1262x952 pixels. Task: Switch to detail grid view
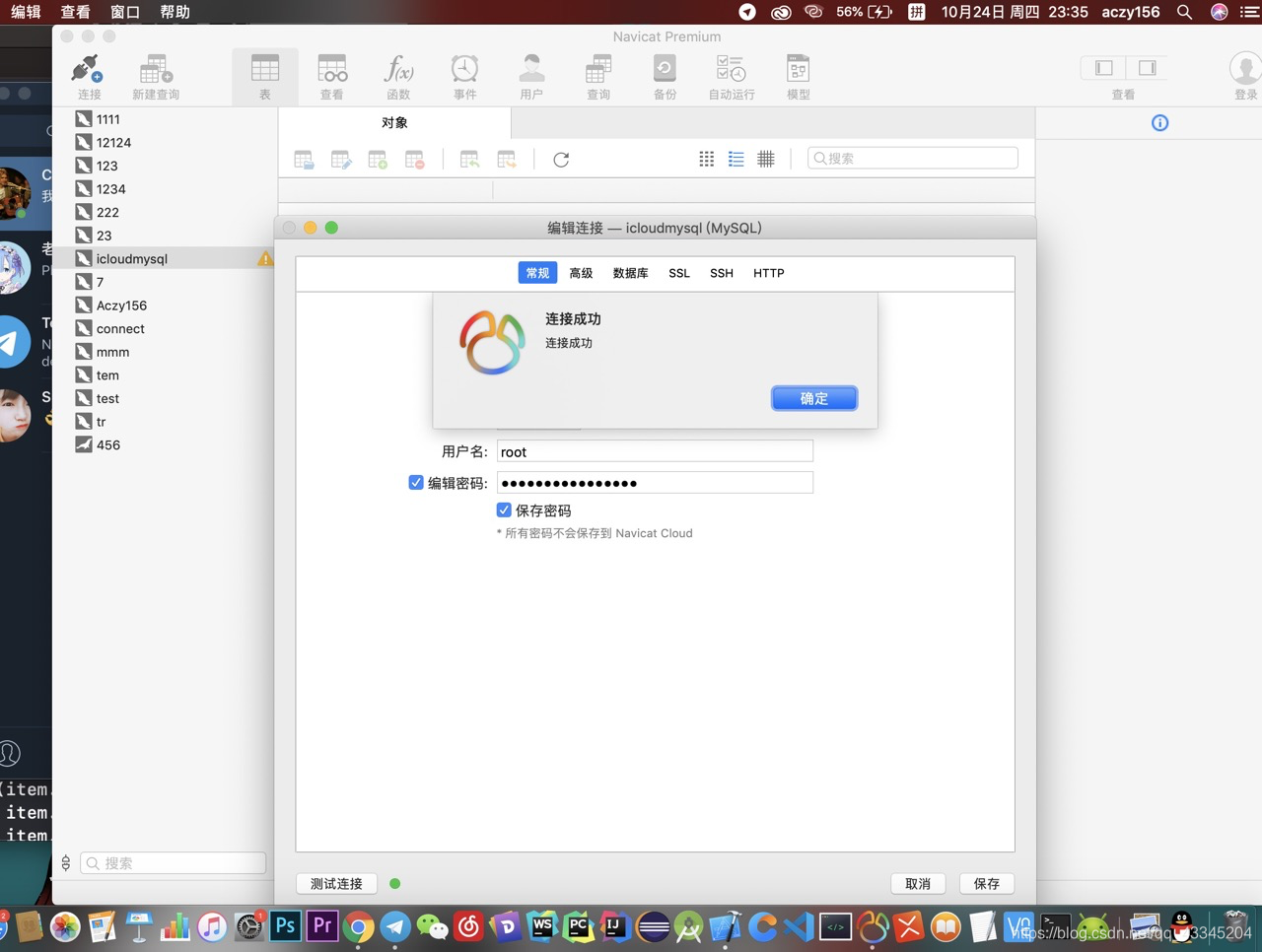(x=766, y=159)
